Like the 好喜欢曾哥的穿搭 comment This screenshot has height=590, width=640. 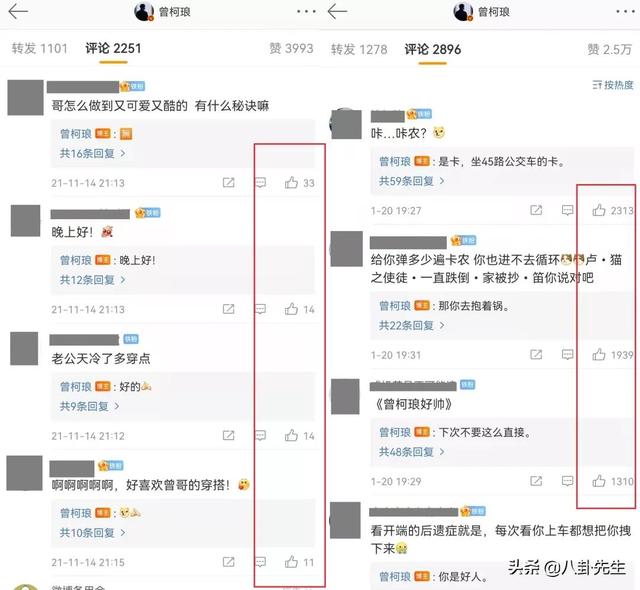pyautogui.click(x=291, y=562)
